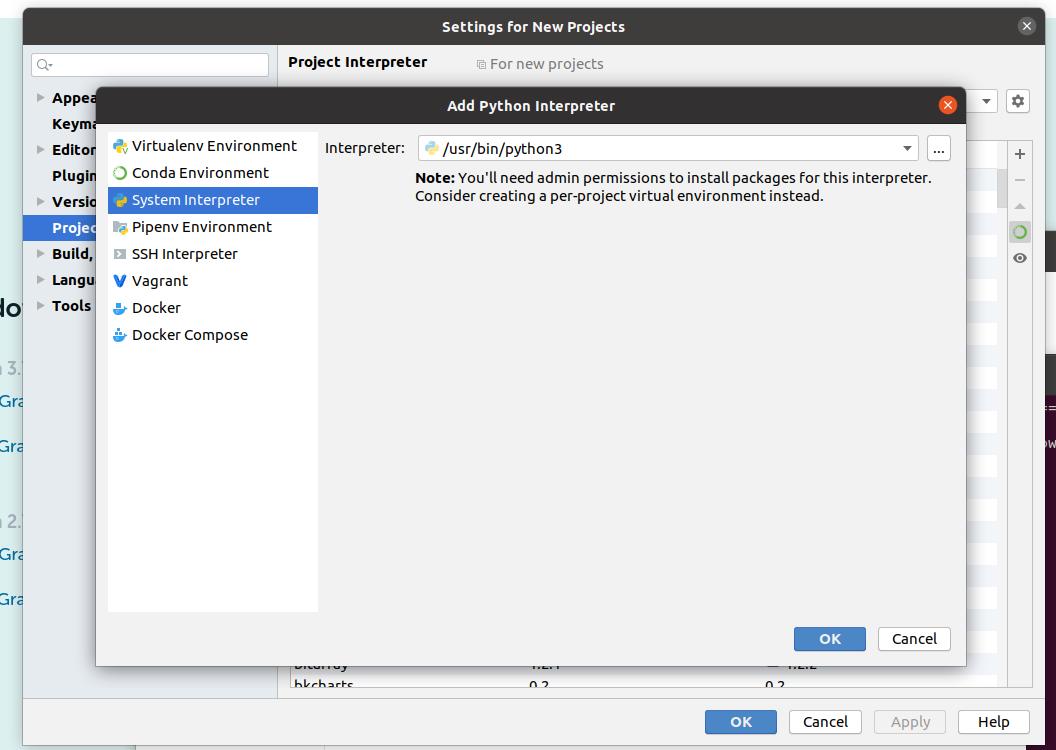Image resolution: width=1056 pixels, height=750 pixels.
Task: Open SSH Interpreter option
Action: click(184, 254)
